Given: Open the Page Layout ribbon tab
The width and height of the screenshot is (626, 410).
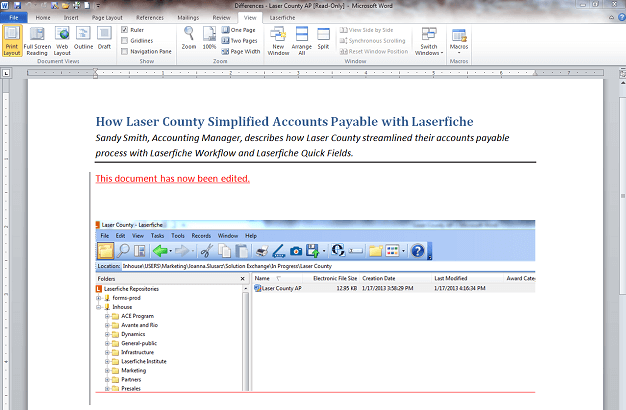Looking at the screenshot, I should pos(107,18).
